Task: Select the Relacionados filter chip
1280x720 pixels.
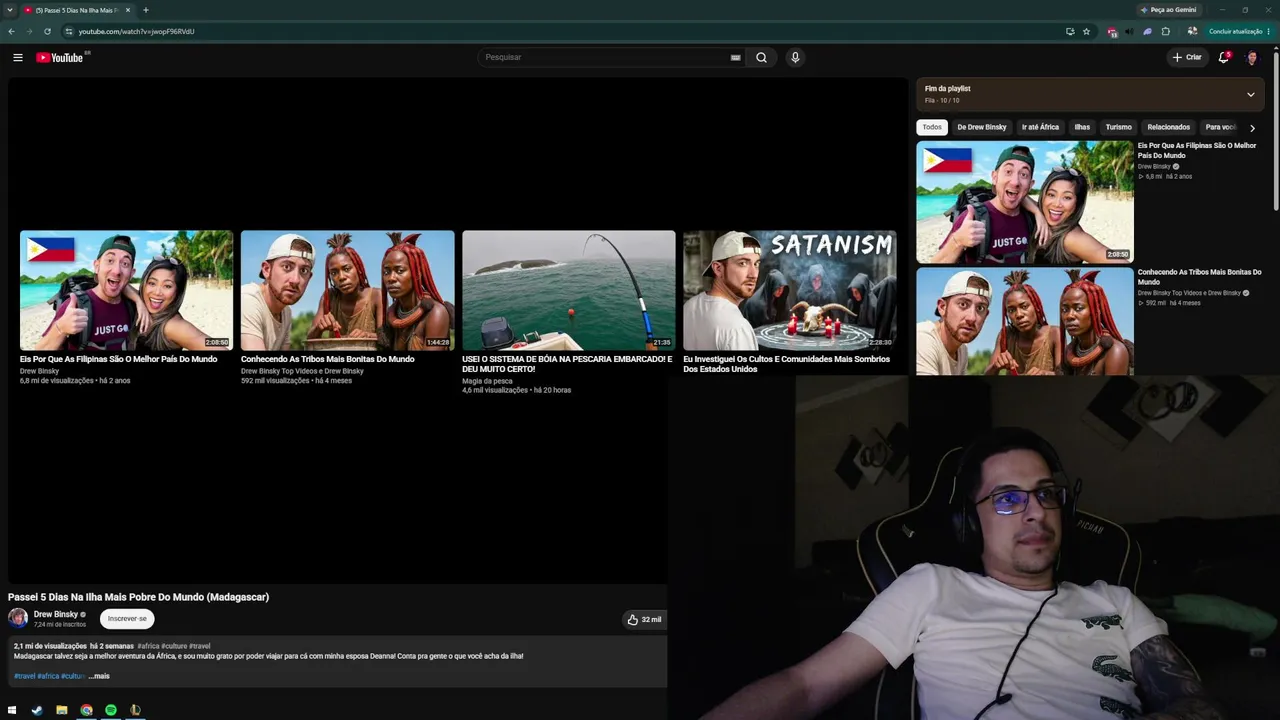Action: point(1169,127)
